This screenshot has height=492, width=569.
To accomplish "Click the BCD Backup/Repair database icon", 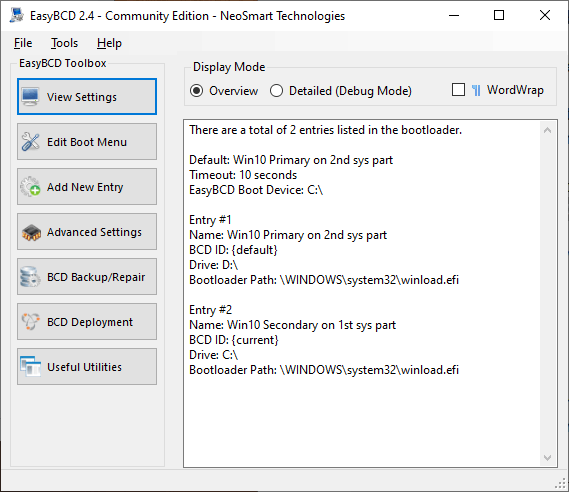I will [30, 277].
